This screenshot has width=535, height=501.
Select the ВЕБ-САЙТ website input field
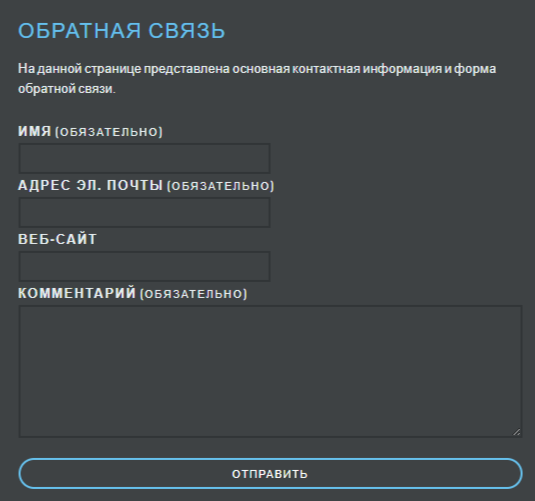(x=144, y=266)
